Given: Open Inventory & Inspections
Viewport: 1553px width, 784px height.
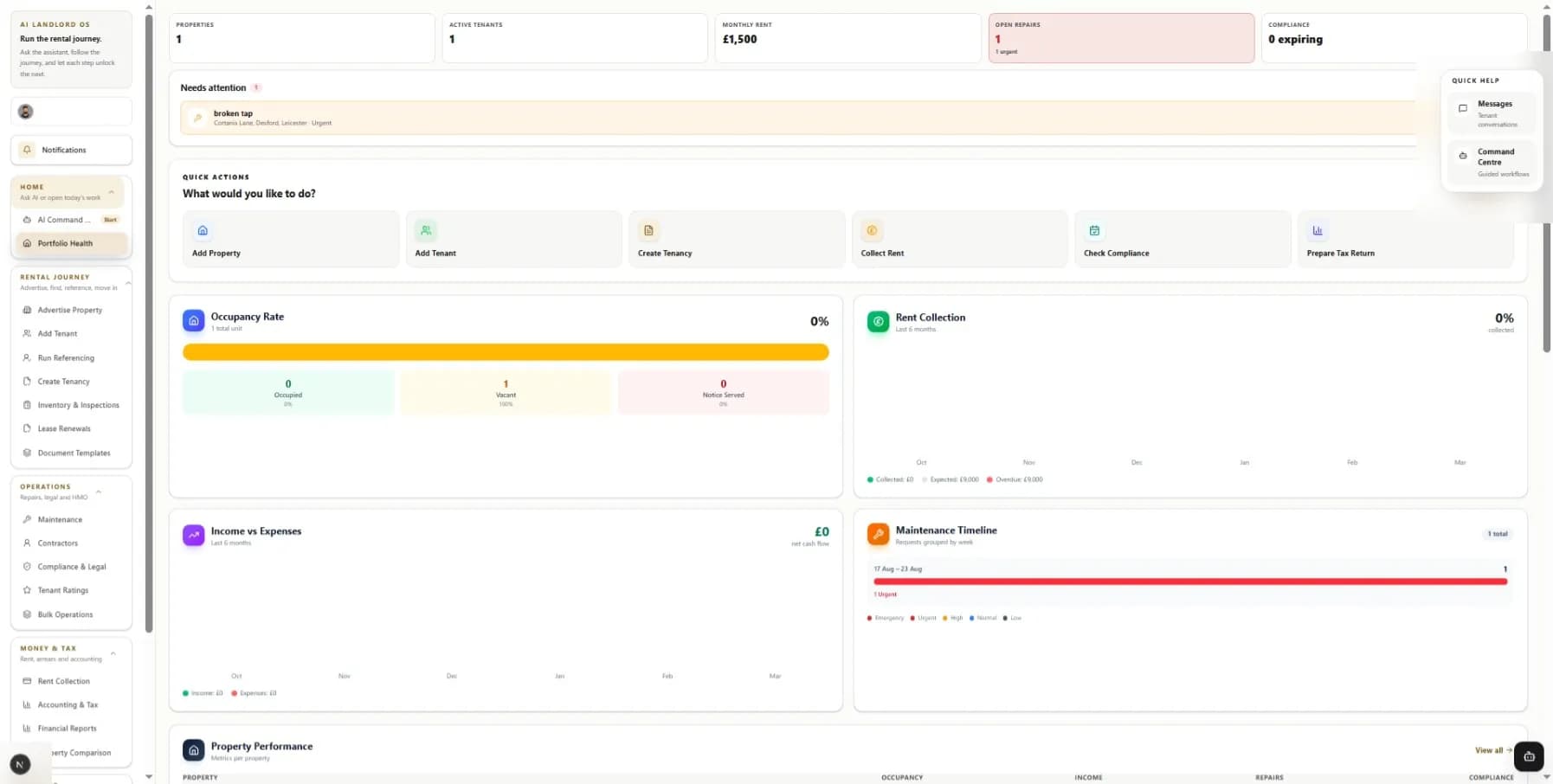Looking at the screenshot, I should 72,405.
